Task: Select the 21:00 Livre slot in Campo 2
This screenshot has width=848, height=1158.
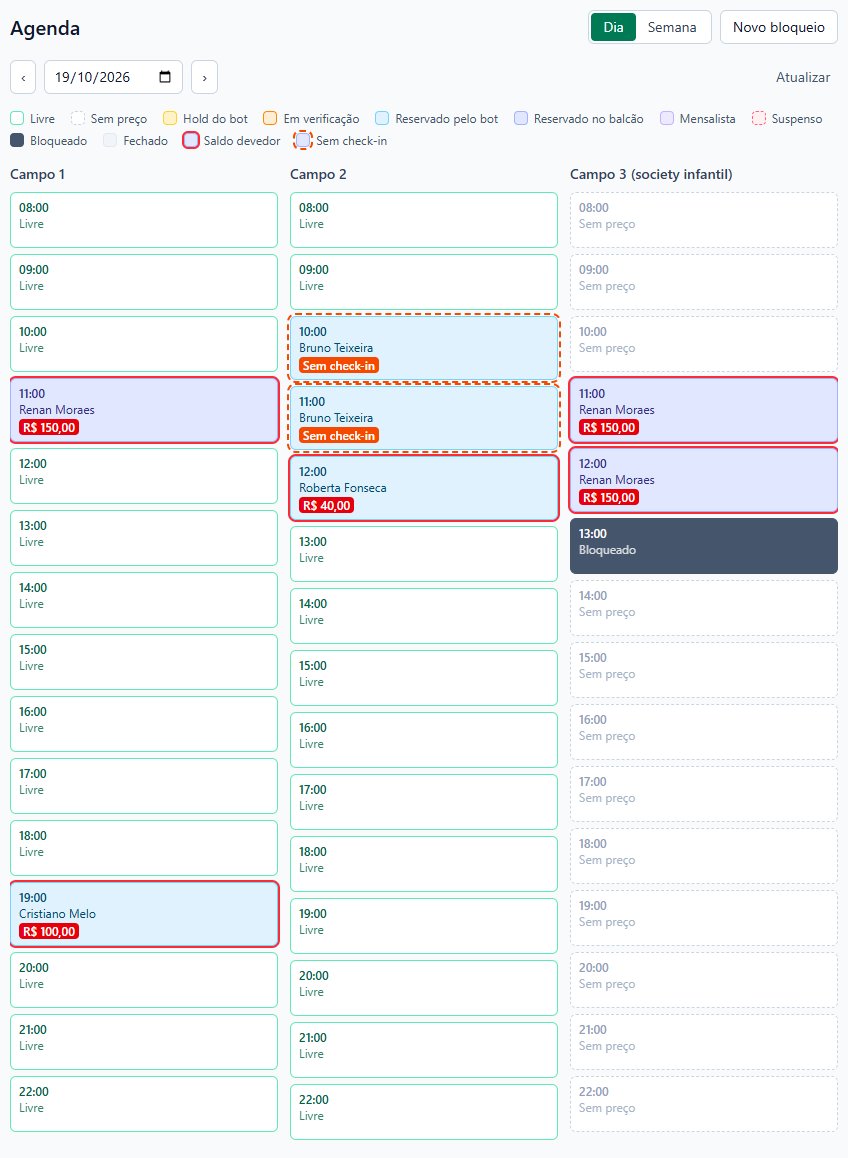Action: (424, 1050)
